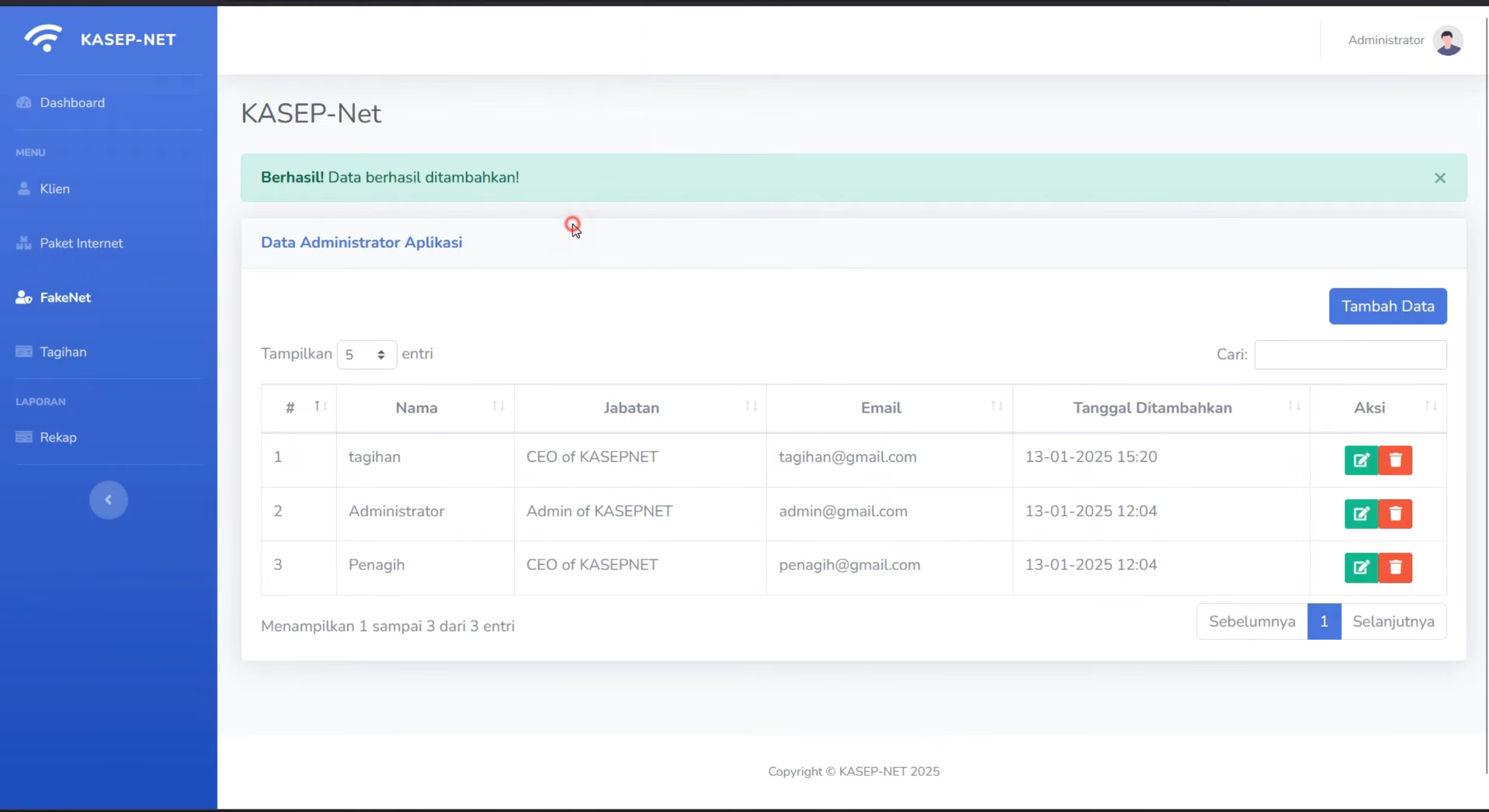This screenshot has height=812, width=1489.
Task: Sort table by Aksi column
Action: coord(1378,408)
